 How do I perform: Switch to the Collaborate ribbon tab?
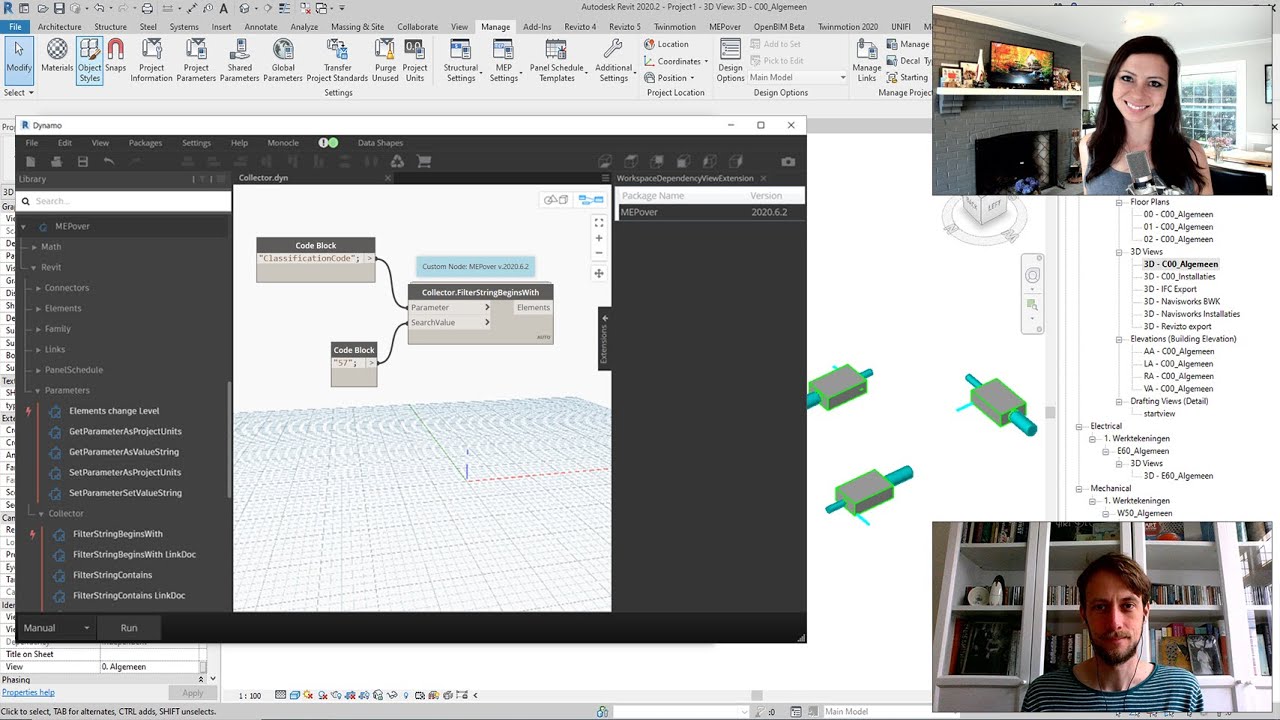click(417, 27)
